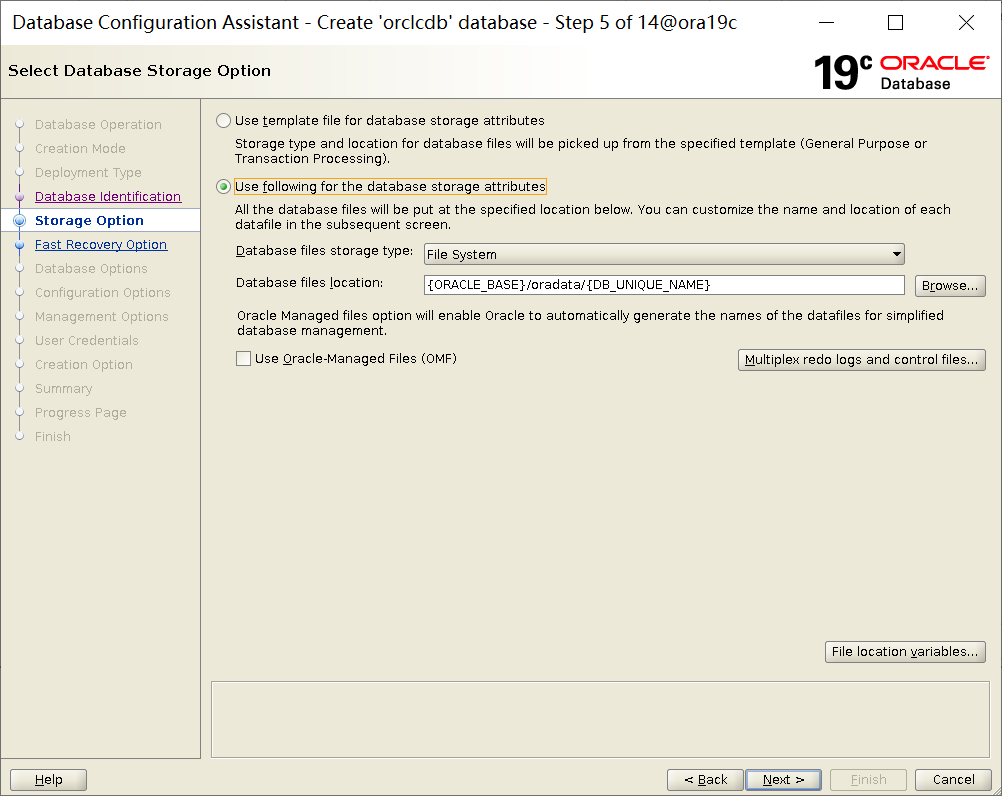This screenshot has width=1002, height=796.
Task: Select Storage Option step in sidebar
Action: pos(89,220)
